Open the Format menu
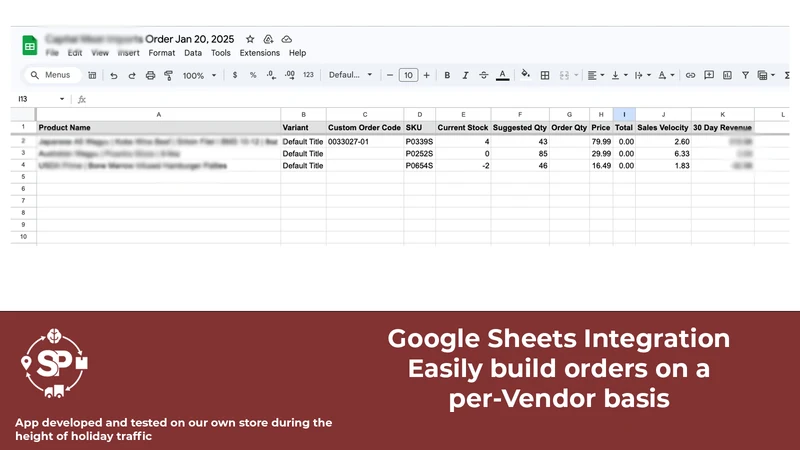Screen dimensions: 800x450 [162, 53]
